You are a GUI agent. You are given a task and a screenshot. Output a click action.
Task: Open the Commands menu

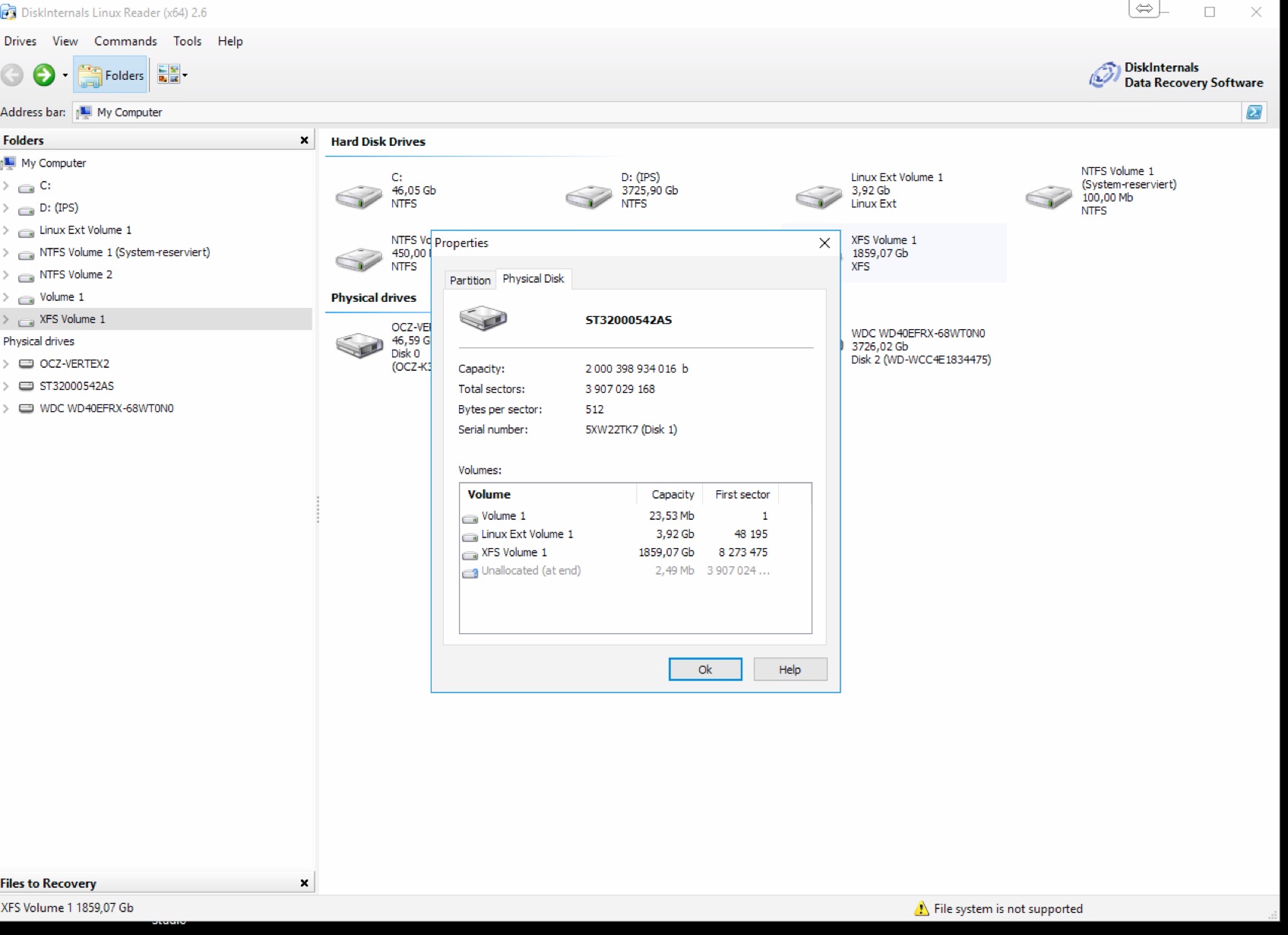tap(125, 41)
